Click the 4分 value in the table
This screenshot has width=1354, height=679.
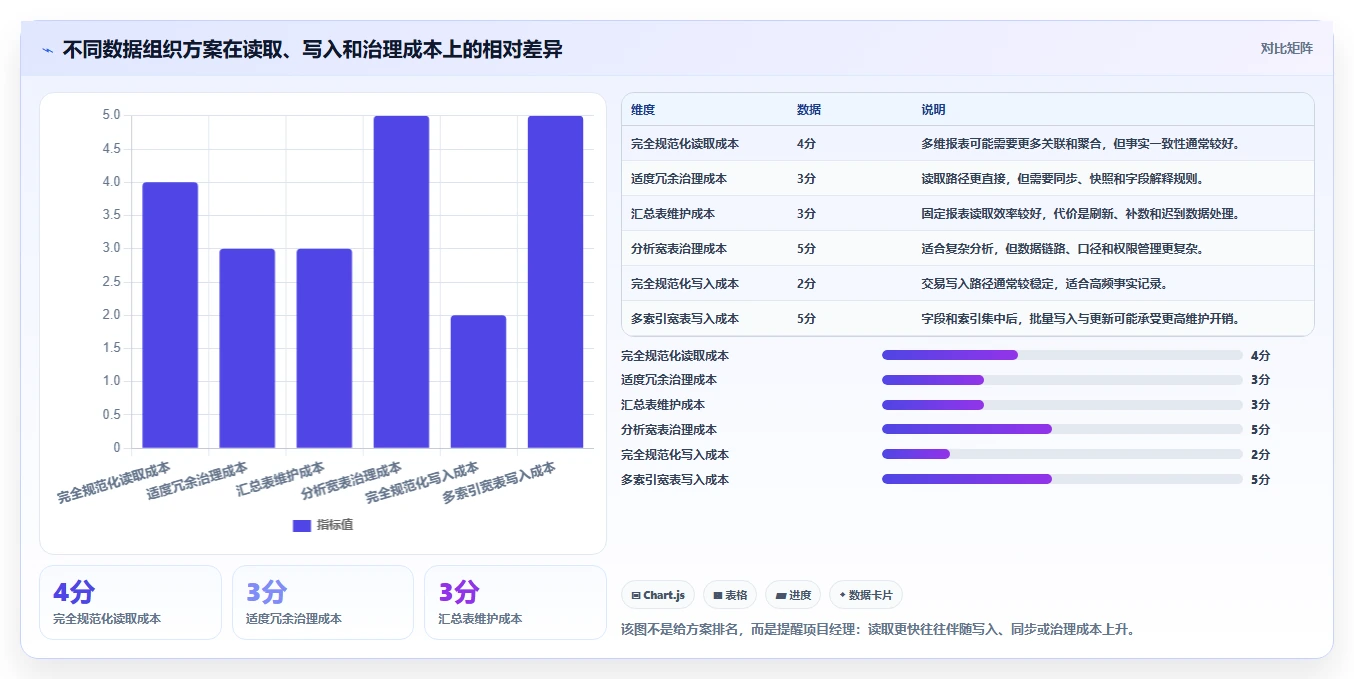806,144
